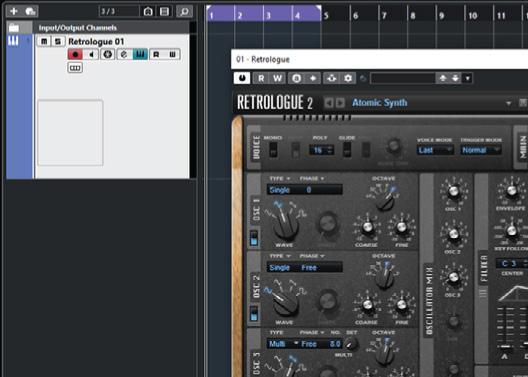Viewport: 528px width, 377px height.
Task: Click bar 10 on the timeline ruler
Action: (473, 15)
